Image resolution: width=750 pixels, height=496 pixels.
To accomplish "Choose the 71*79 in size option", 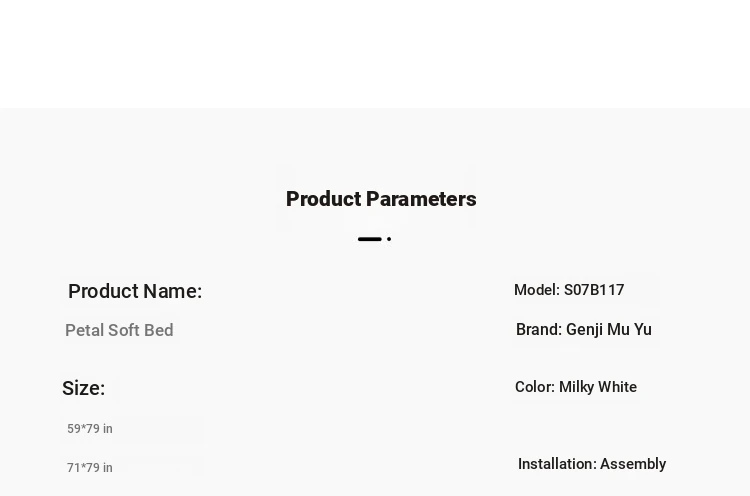I will point(90,467).
